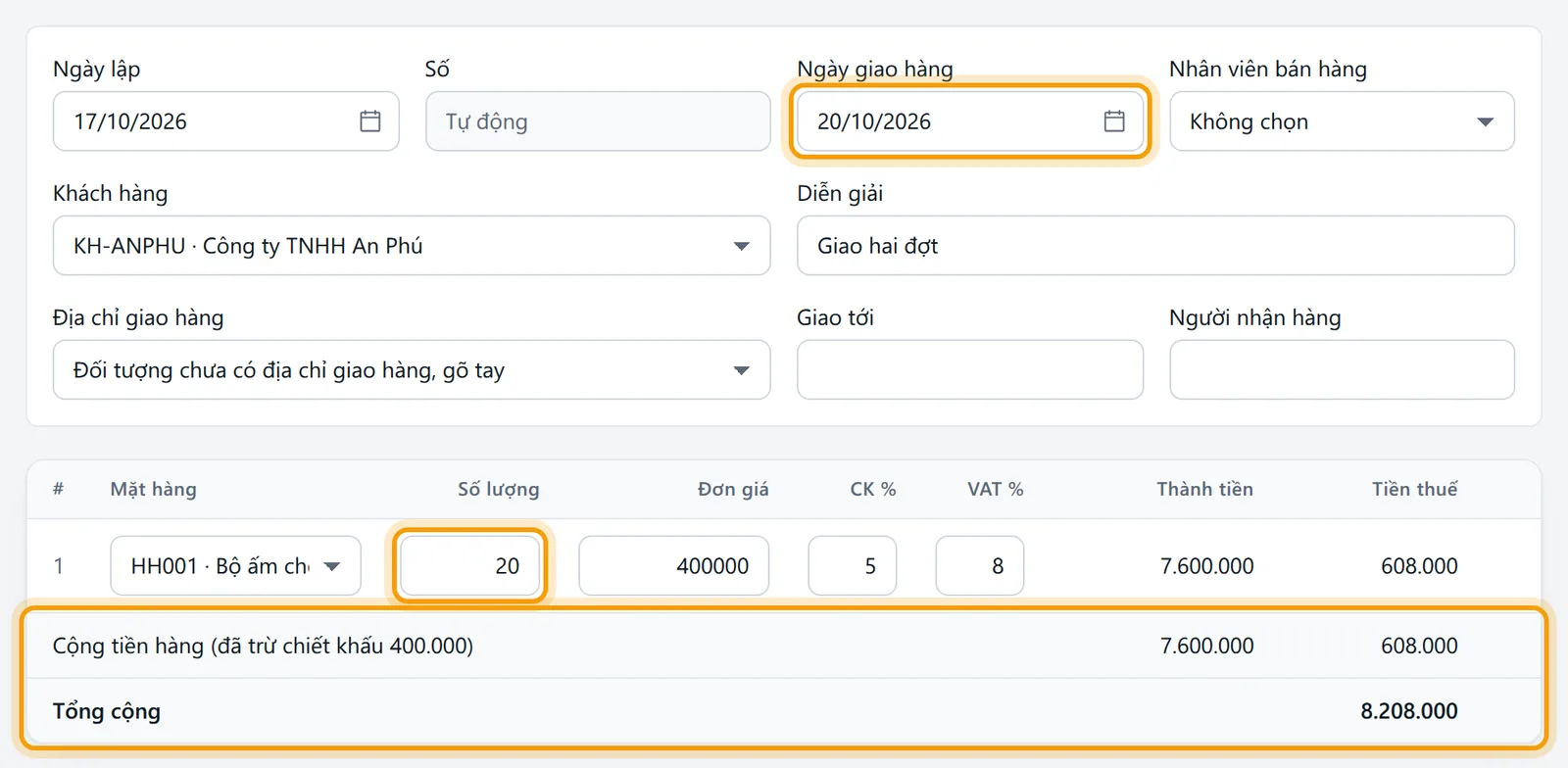1568x768 pixels.
Task: Click the CK % column header
Action: [x=873, y=489]
